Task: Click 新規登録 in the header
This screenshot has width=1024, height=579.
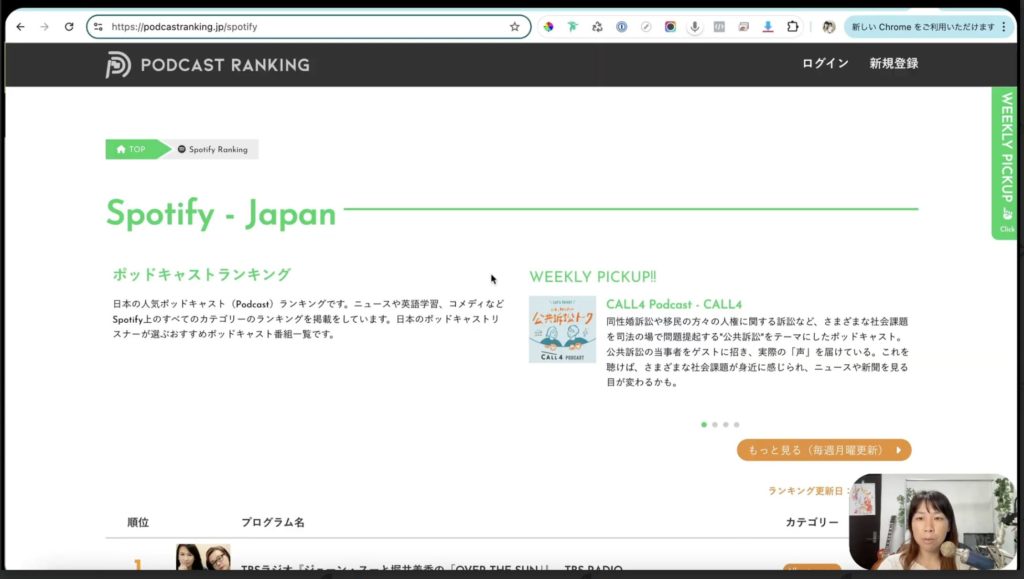Action: (x=893, y=64)
